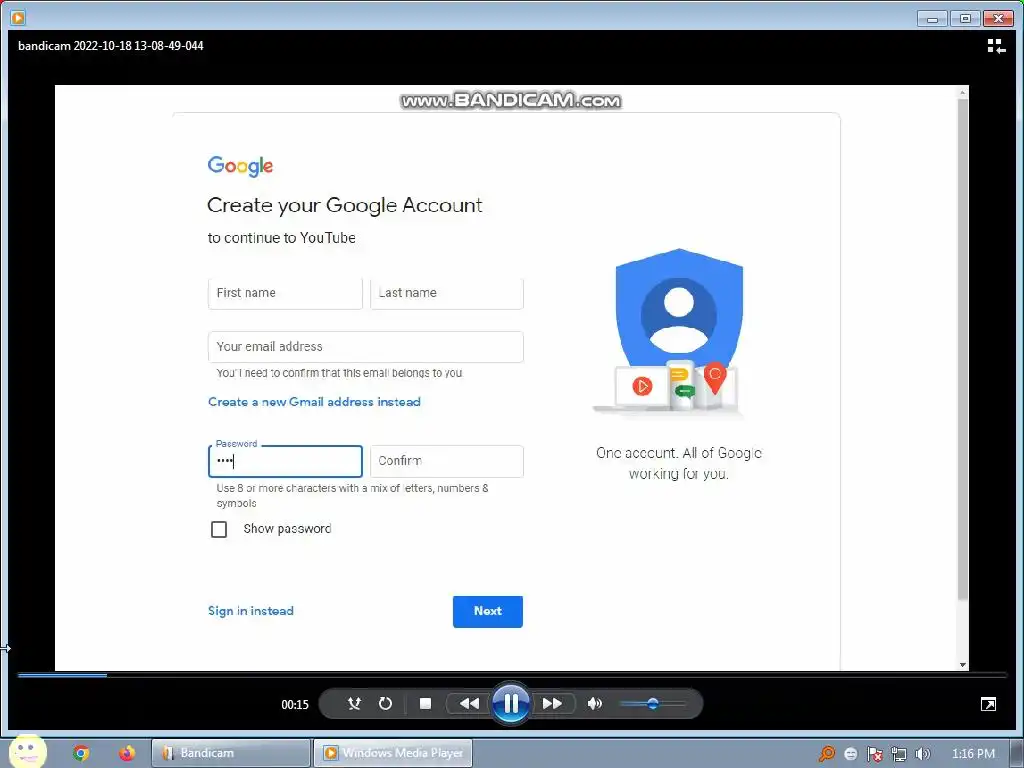Open the system volume tray icon
Viewport: 1024px width, 768px height.
922,754
